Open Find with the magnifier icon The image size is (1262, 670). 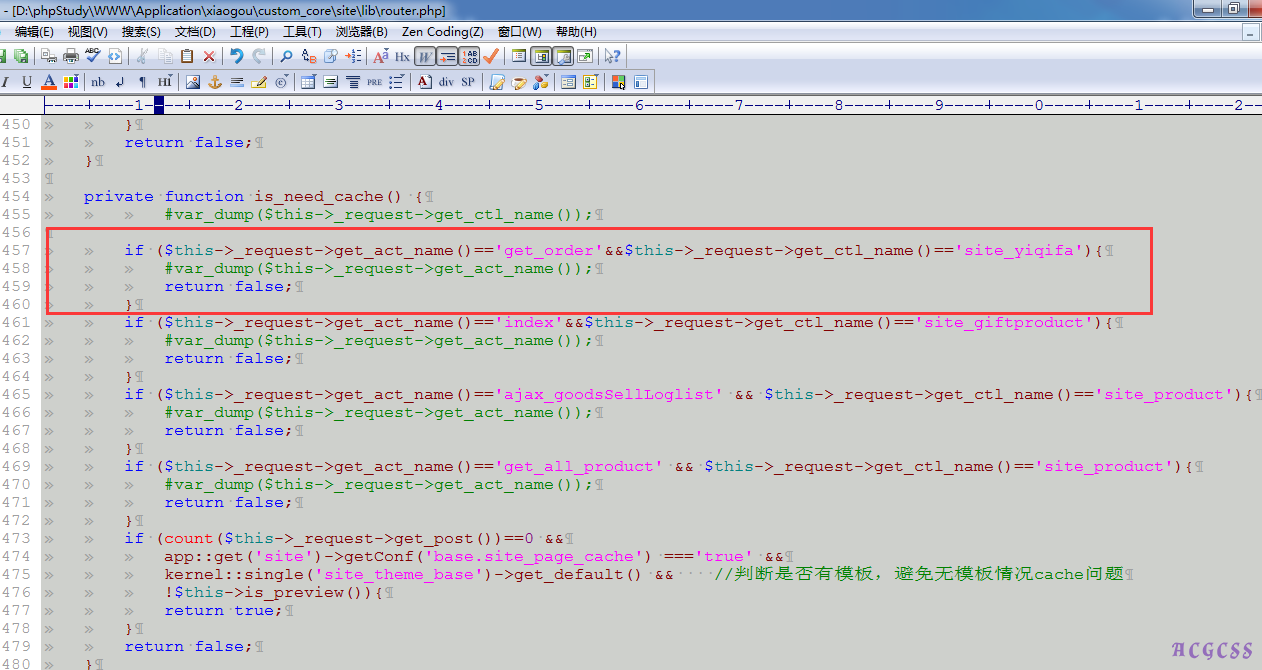tap(286, 57)
